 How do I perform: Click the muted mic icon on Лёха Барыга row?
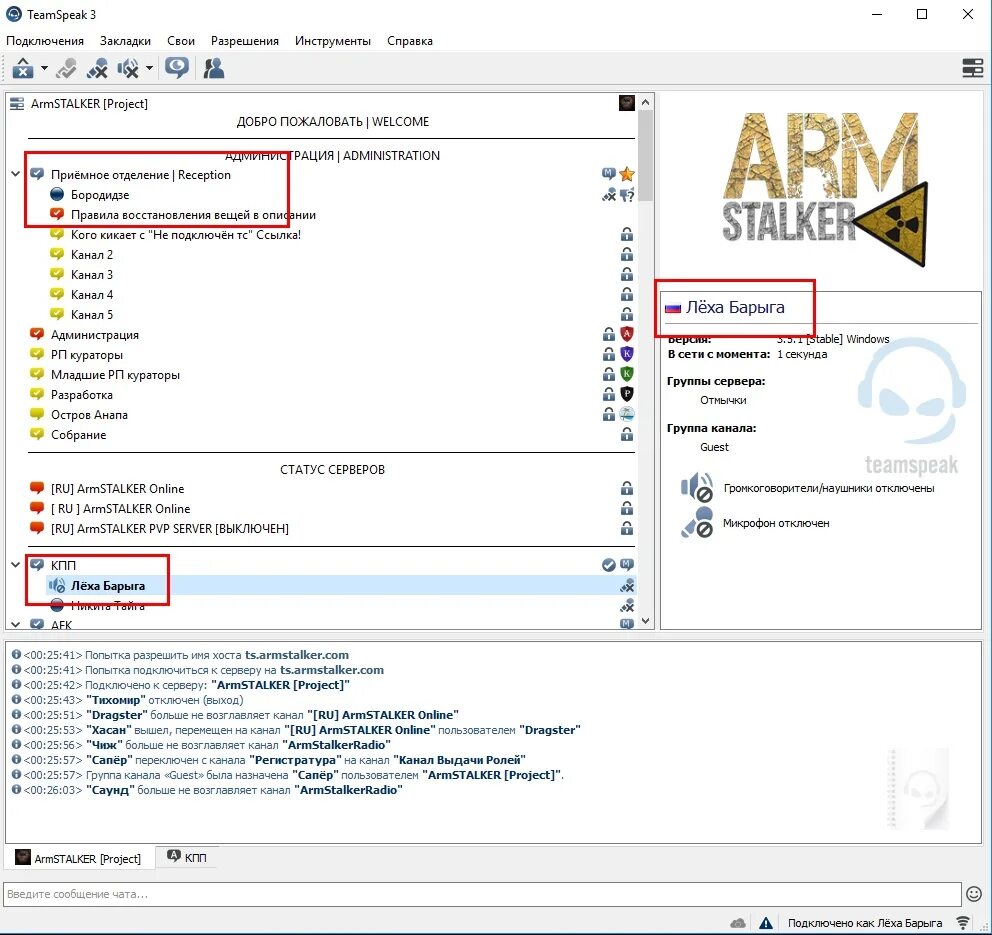pos(627,586)
